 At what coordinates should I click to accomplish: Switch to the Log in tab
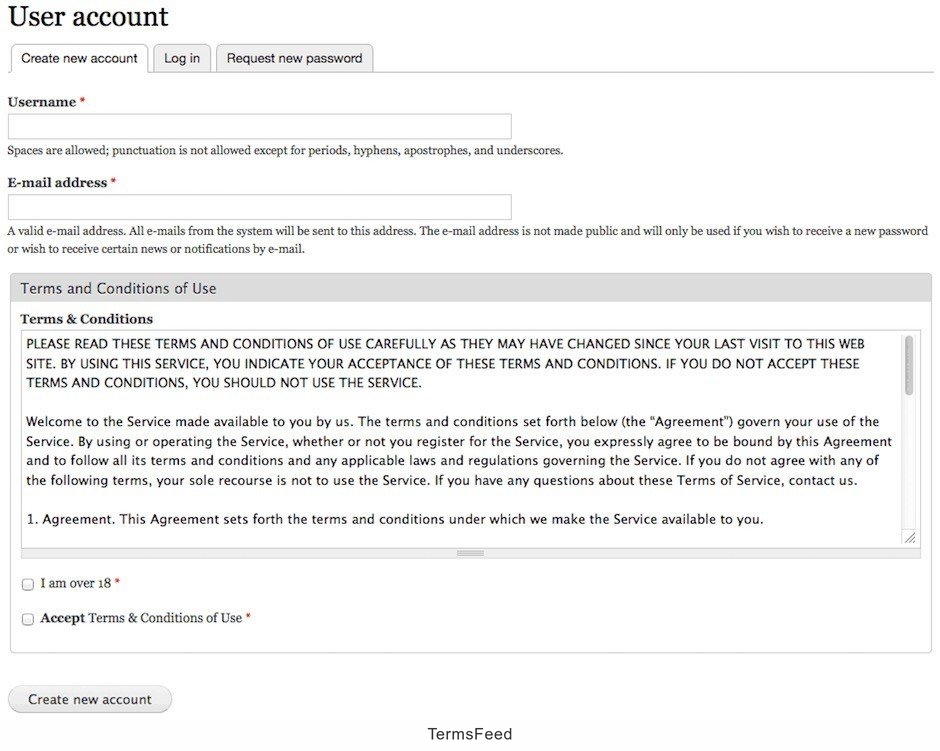182,58
